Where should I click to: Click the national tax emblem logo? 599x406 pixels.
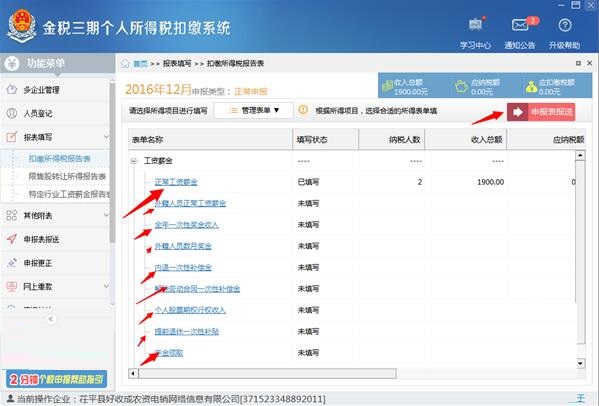click(x=22, y=26)
